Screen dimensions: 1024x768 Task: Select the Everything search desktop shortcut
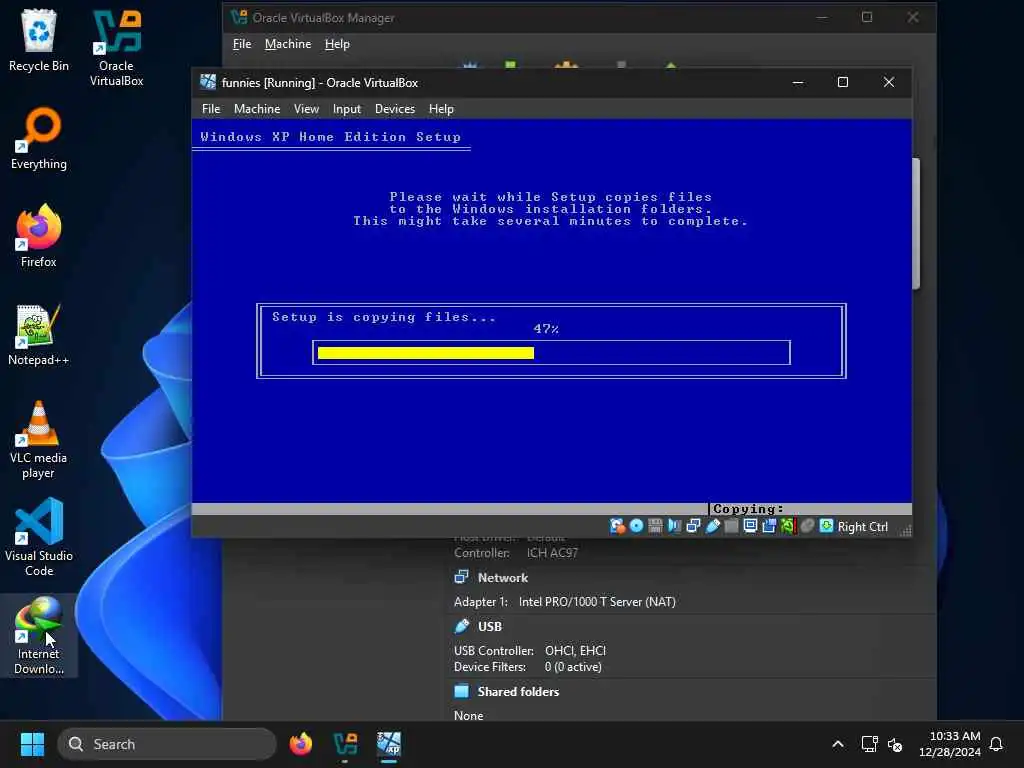point(39,138)
